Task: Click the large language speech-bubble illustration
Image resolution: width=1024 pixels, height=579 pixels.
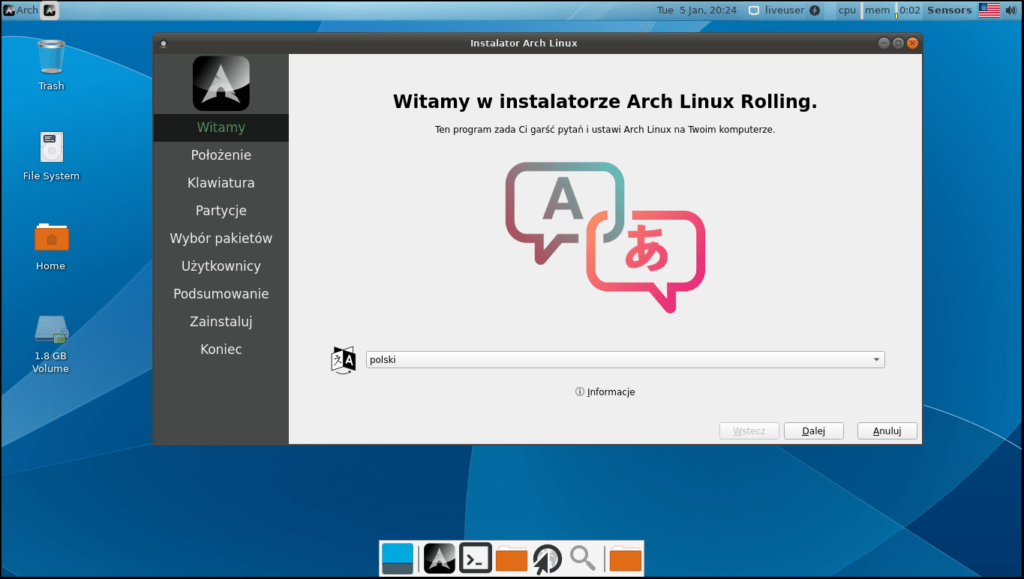Action: [605, 237]
